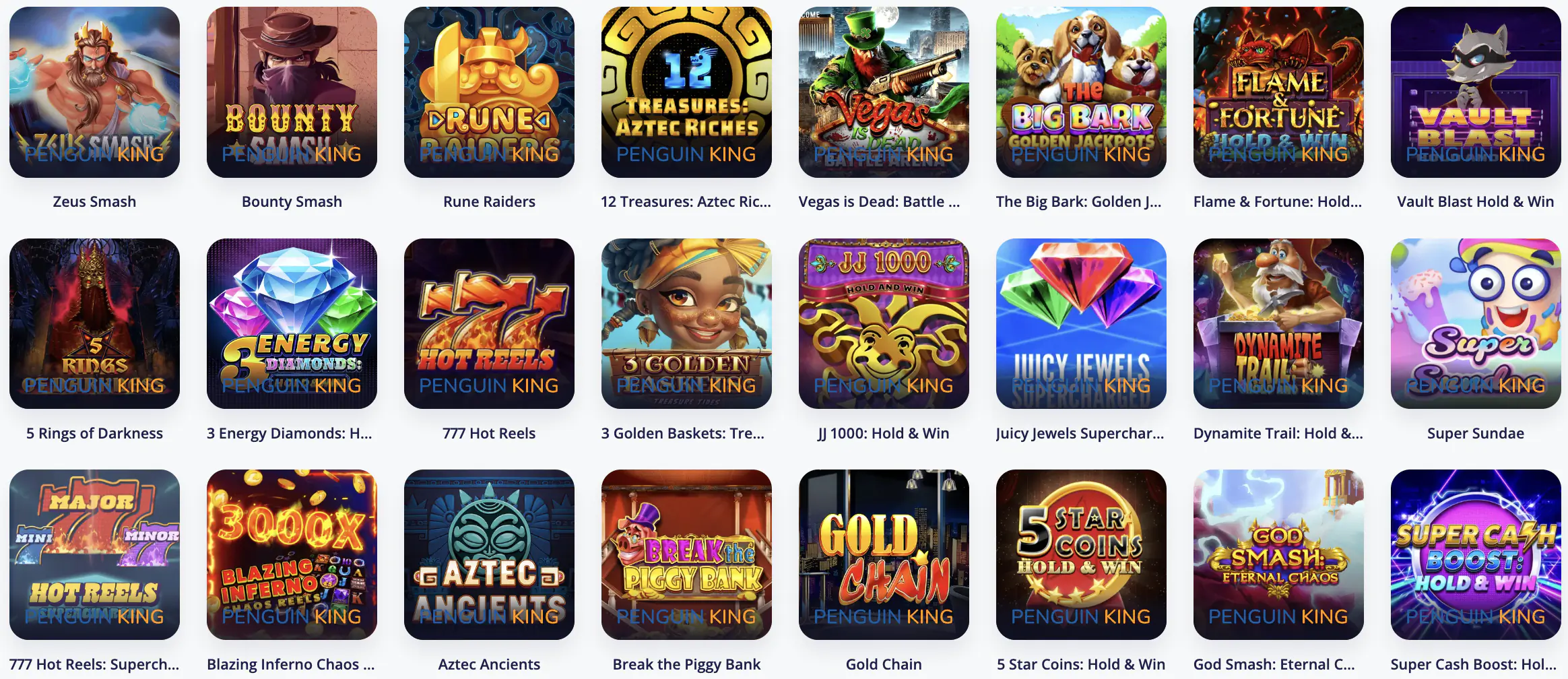Image resolution: width=1568 pixels, height=679 pixels.
Task: Launch Flame & Fortune Hold & Win tile
Action: point(1278,92)
